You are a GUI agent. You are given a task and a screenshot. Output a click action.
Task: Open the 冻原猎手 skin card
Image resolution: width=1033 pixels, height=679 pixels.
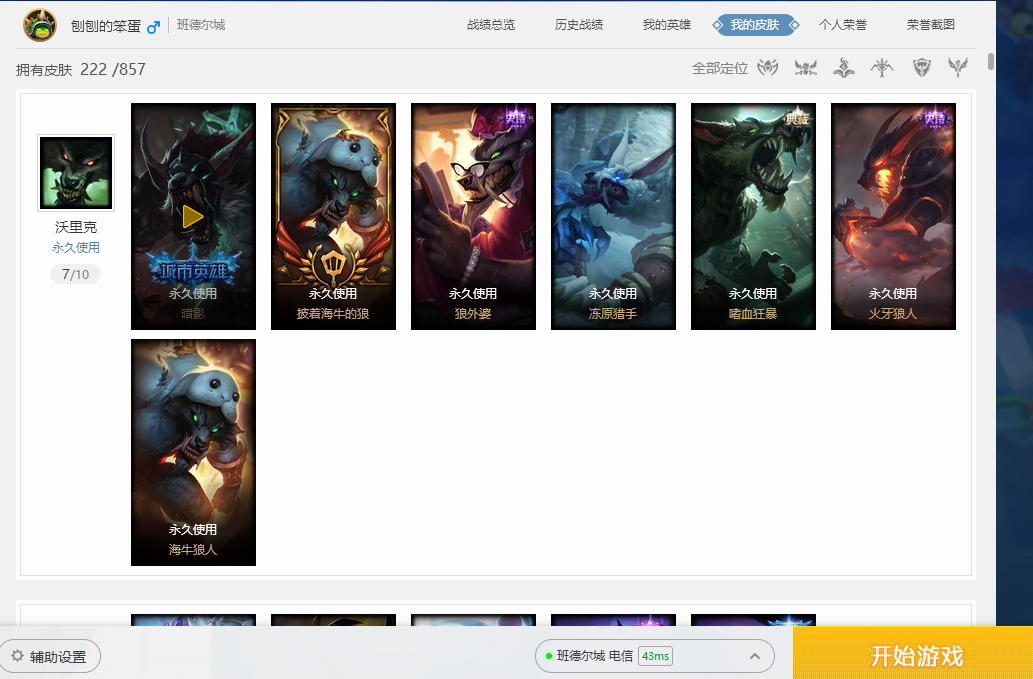[613, 216]
